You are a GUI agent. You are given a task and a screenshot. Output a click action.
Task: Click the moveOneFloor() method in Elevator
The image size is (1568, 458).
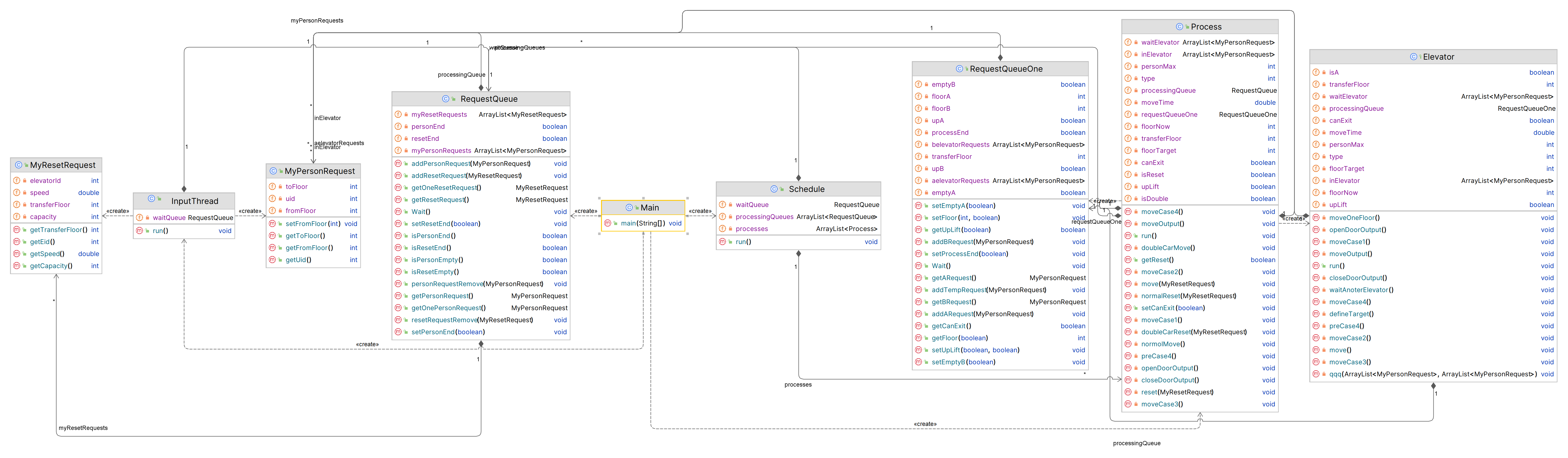tap(1433, 218)
